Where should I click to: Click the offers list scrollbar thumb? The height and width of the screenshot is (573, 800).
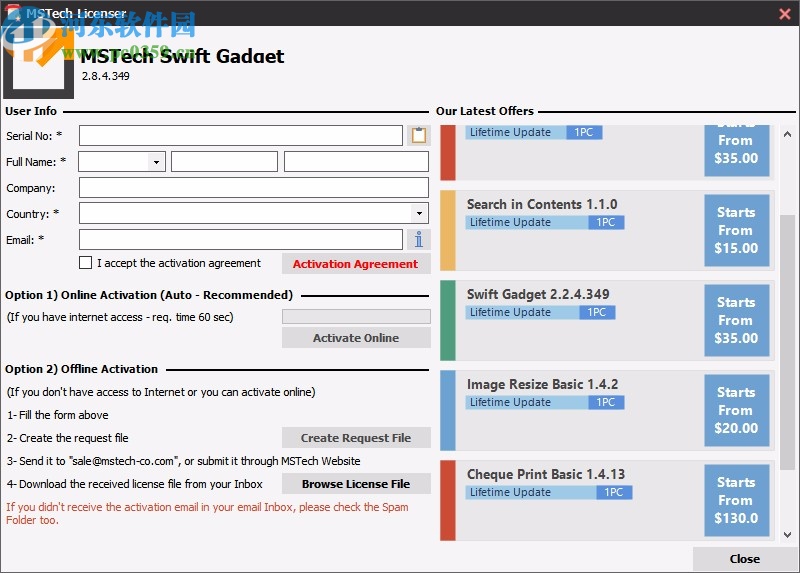click(787, 342)
